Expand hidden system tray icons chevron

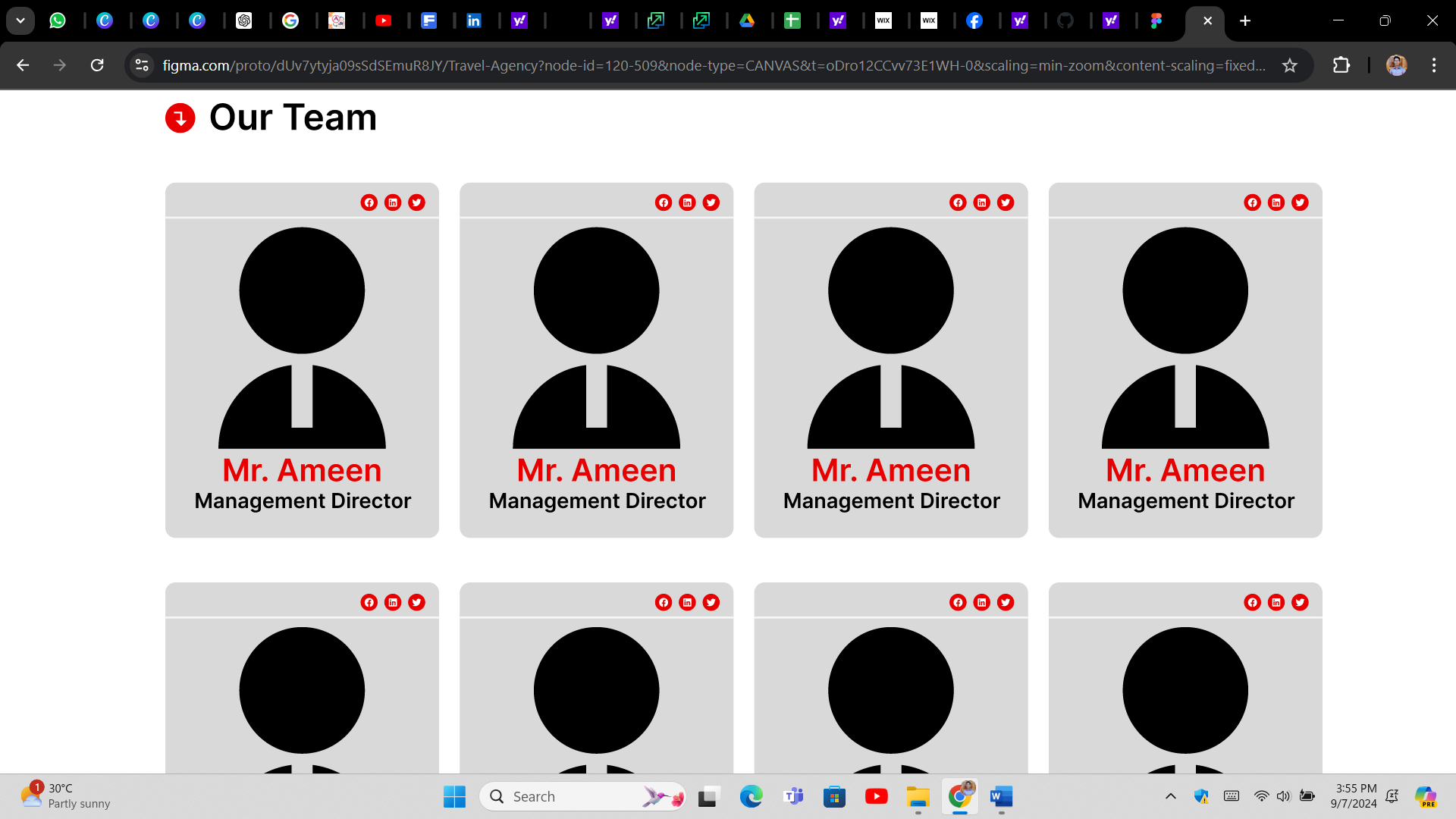[1170, 796]
